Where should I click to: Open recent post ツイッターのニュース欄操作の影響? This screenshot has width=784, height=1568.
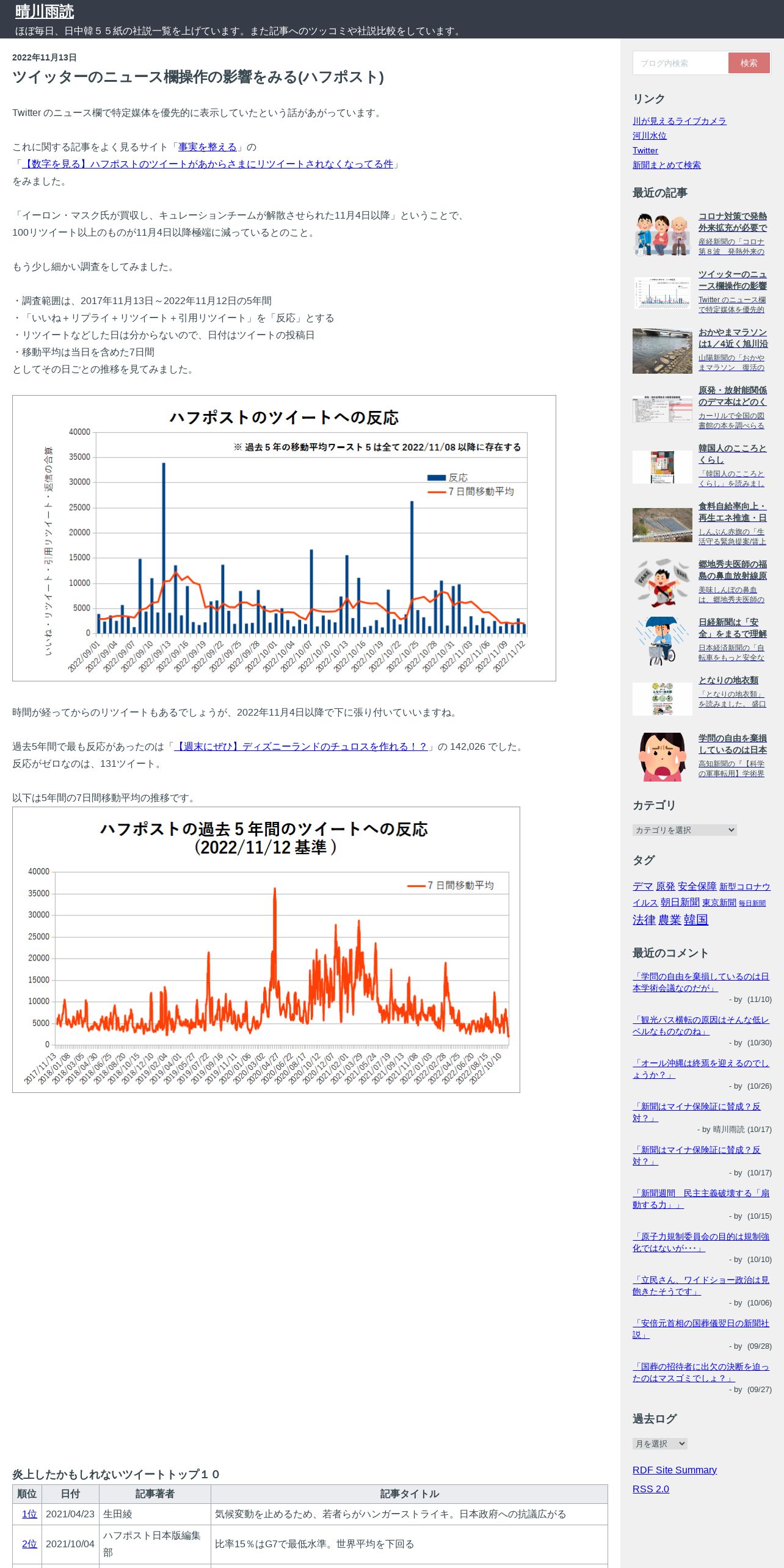tap(732, 280)
